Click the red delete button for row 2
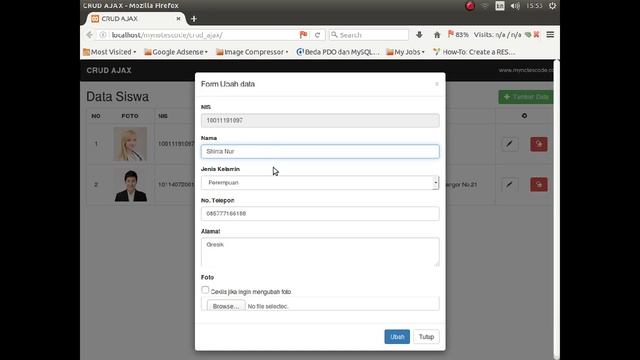Viewport: 640px width, 360px height. 539,184
